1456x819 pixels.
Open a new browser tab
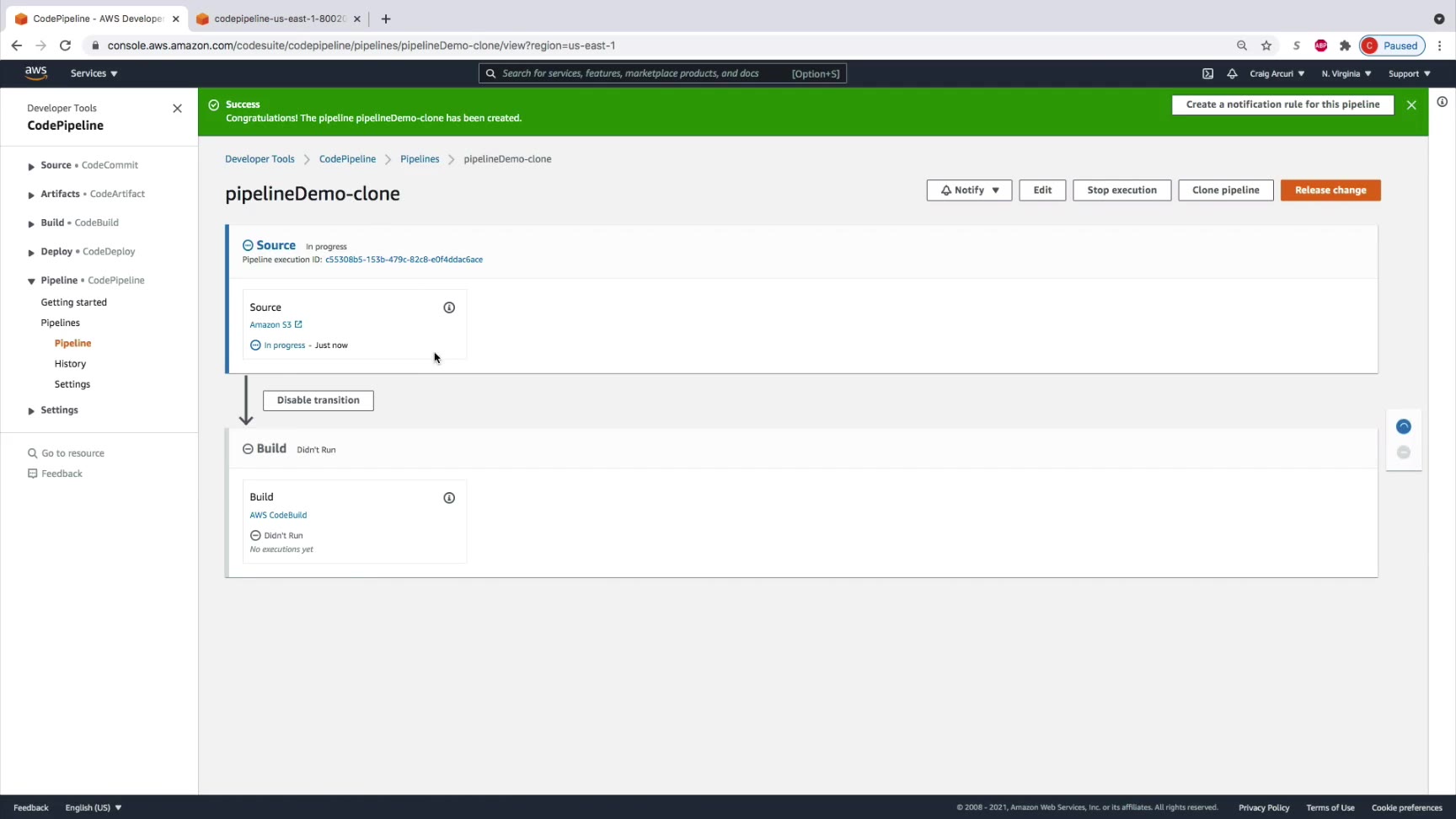[386, 19]
